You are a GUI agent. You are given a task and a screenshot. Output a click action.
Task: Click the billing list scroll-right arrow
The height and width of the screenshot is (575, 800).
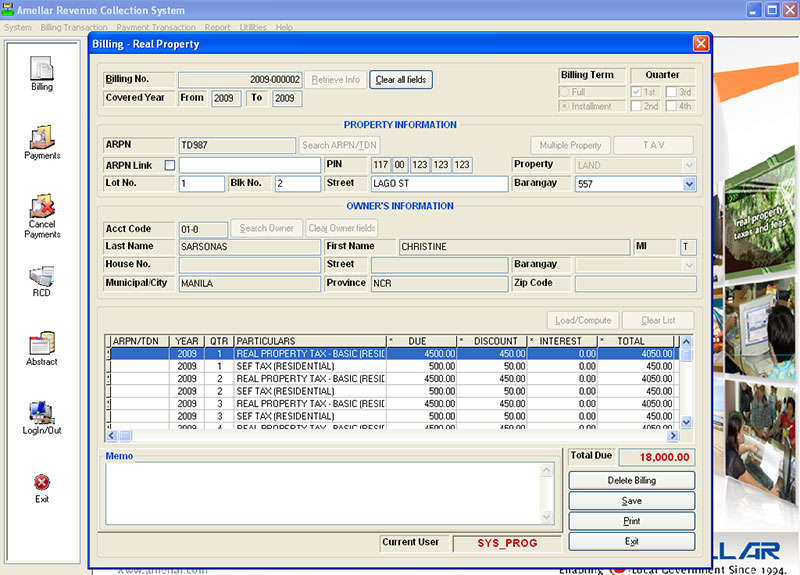pos(673,435)
